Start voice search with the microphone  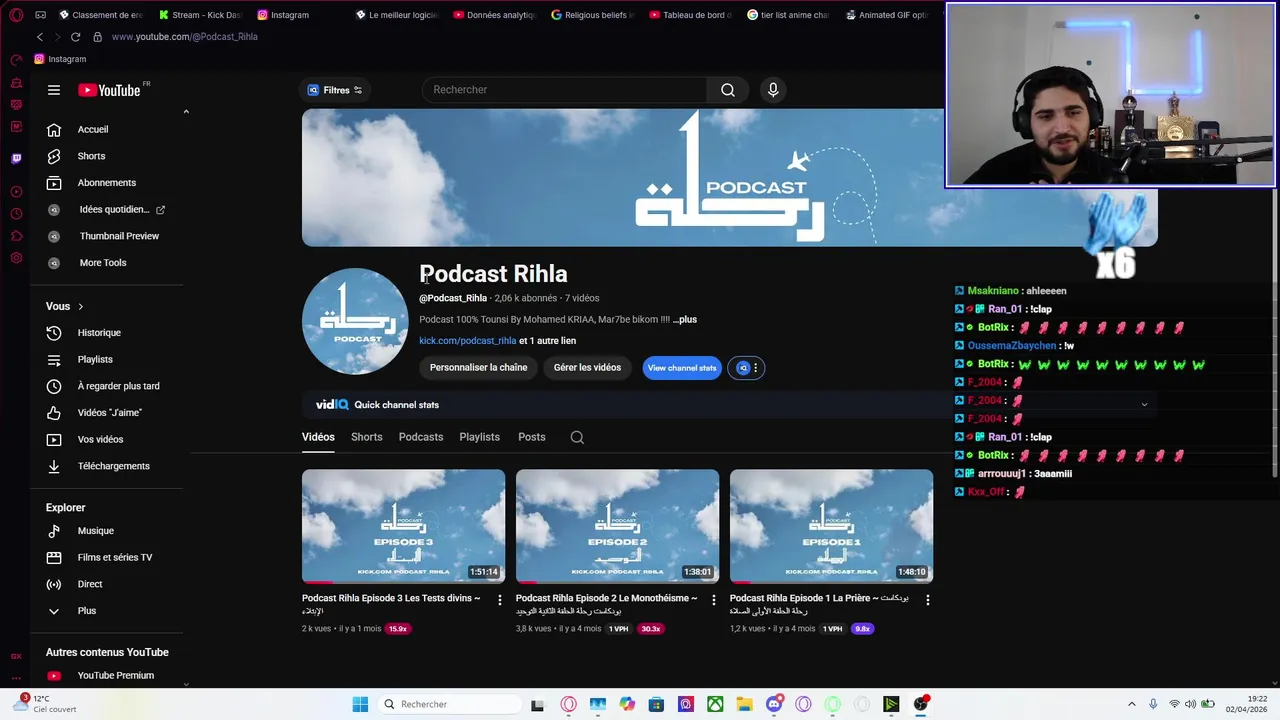click(x=773, y=90)
